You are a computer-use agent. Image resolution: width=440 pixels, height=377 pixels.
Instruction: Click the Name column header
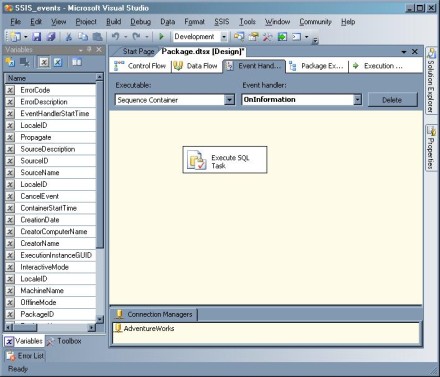click(50, 78)
